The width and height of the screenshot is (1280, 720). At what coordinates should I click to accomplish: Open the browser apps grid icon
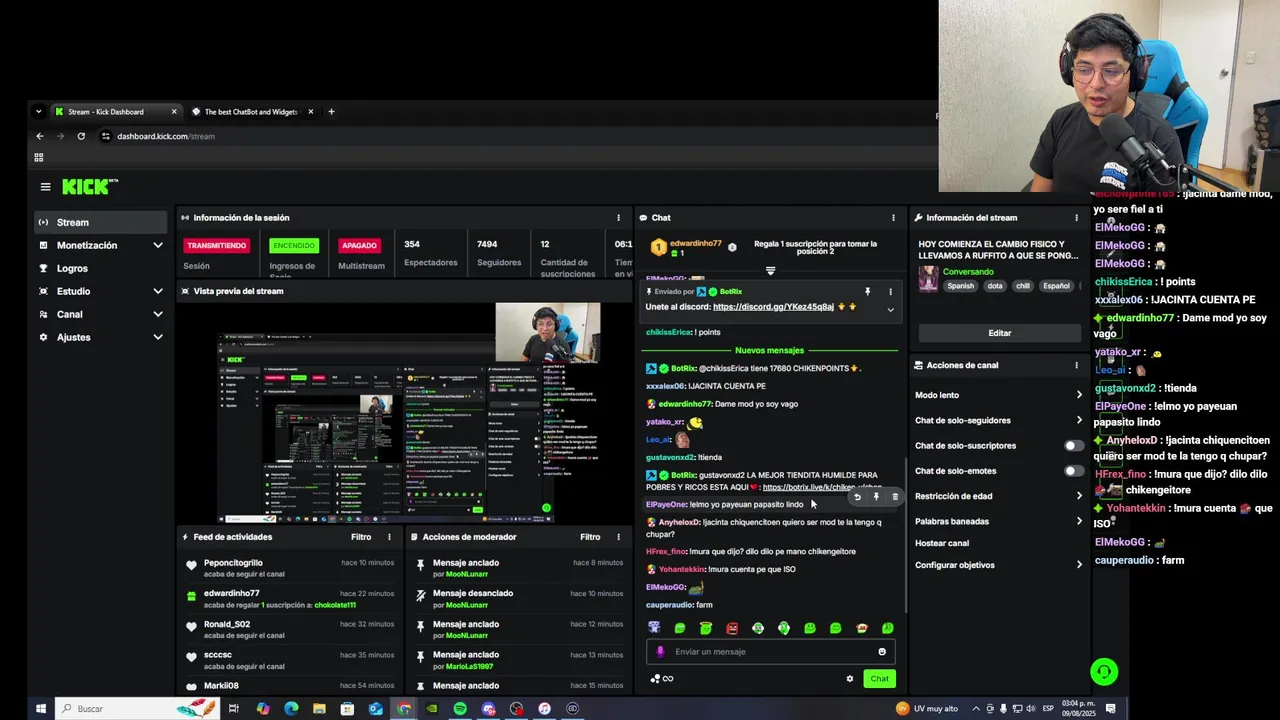pos(39,157)
